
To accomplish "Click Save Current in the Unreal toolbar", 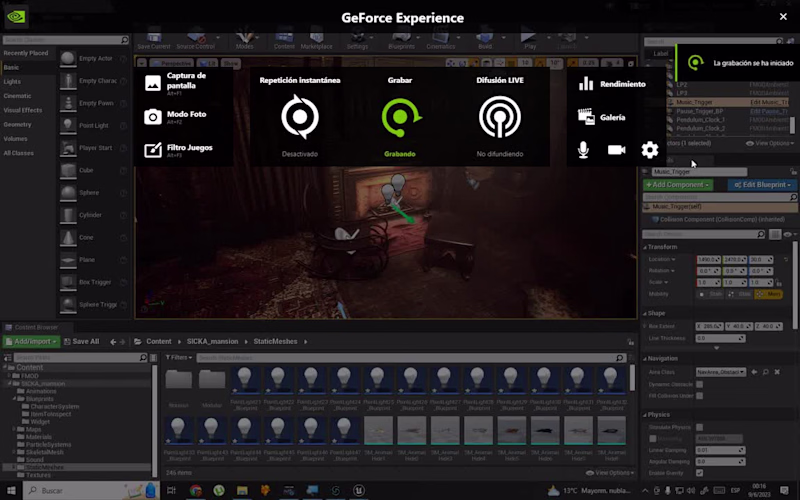I will click(x=154, y=40).
